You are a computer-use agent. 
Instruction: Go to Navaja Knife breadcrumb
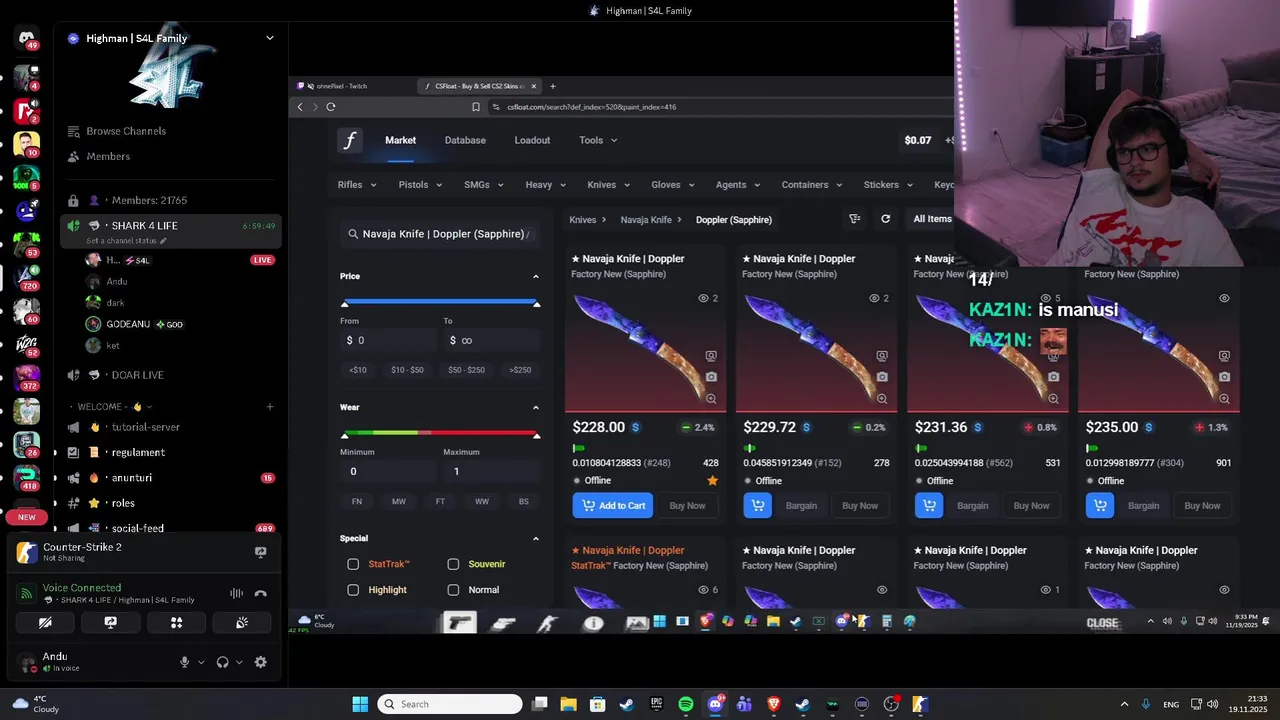point(646,219)
